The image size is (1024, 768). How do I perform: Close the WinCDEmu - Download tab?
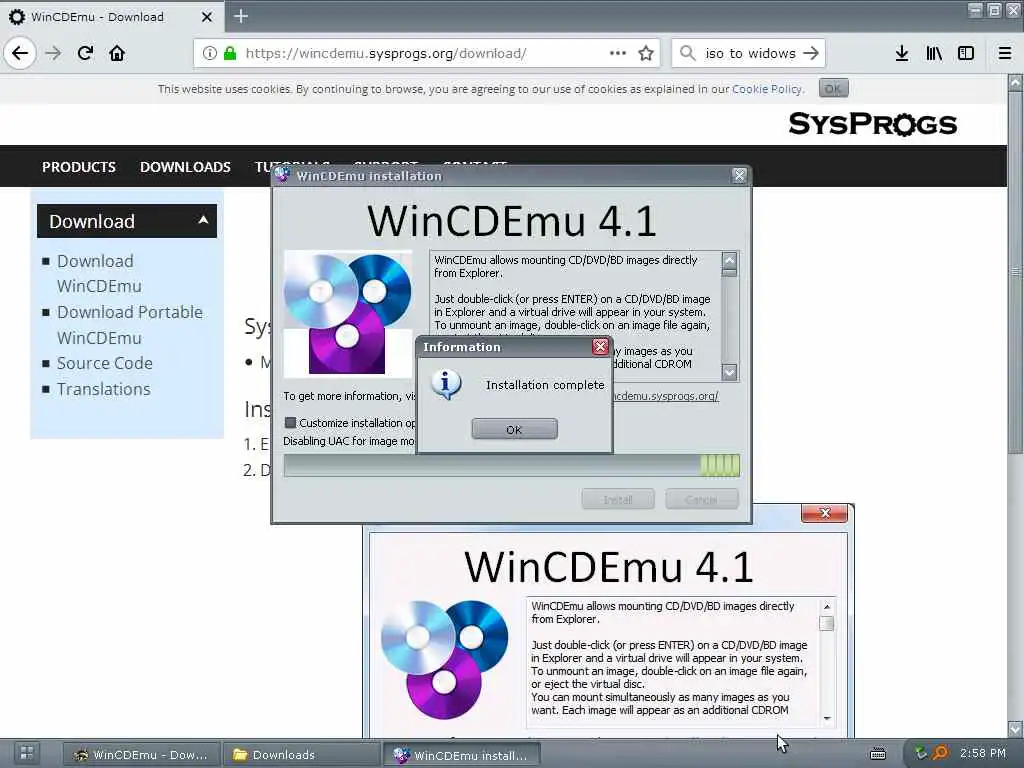tap(207, 17)
